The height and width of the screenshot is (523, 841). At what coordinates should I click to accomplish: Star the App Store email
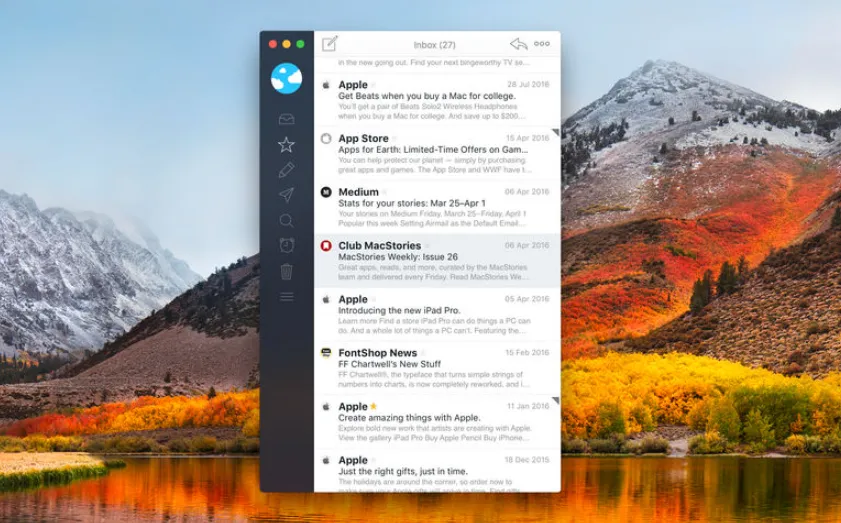394,138
